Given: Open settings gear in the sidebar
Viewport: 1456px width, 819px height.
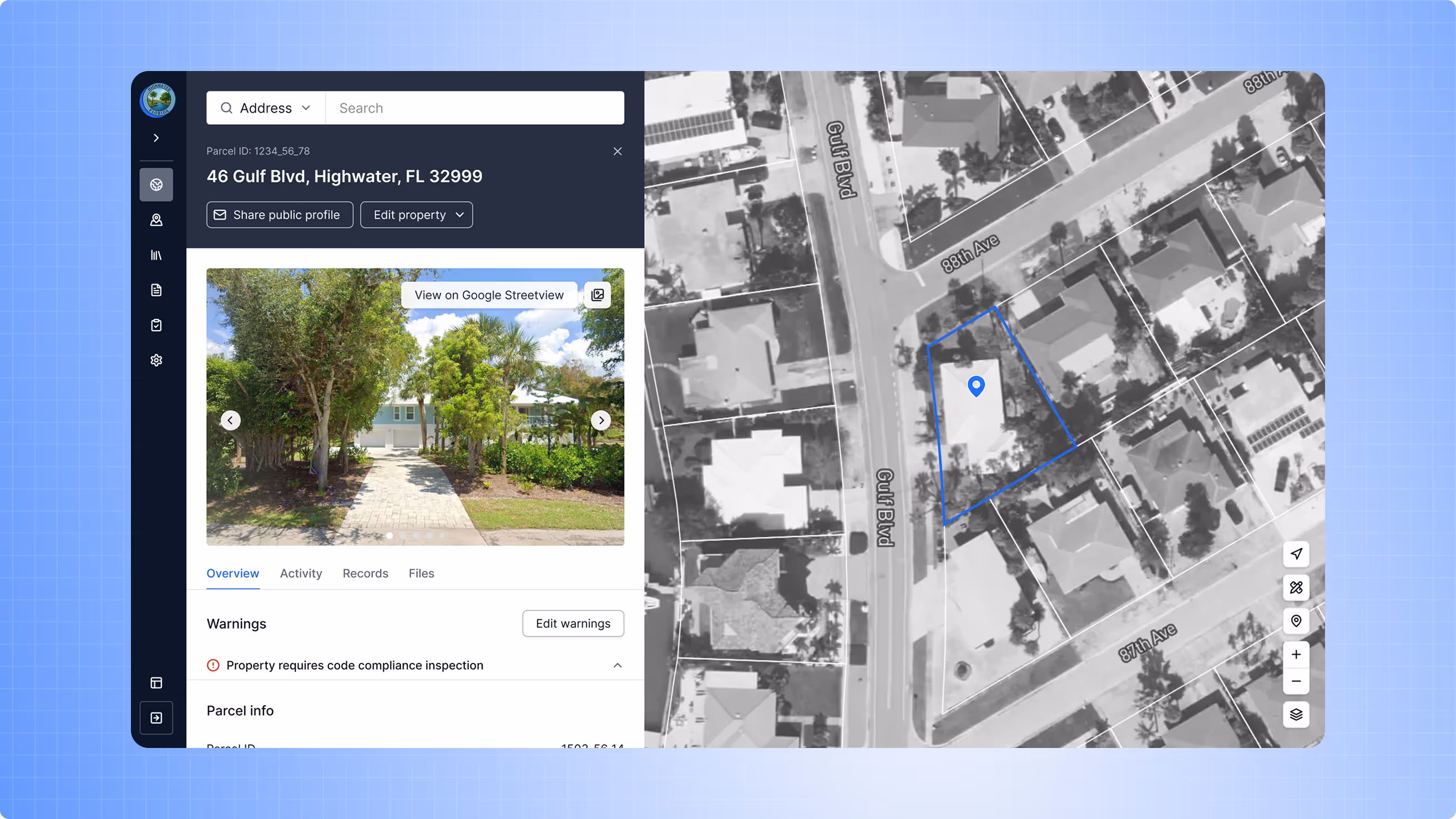Looking at the screenshot, I should tap(156, 360).
